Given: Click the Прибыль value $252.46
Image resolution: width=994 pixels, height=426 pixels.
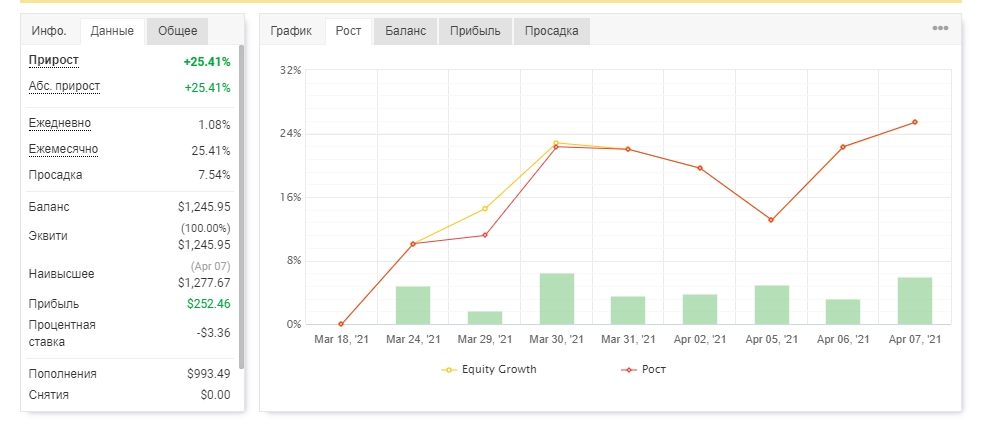Looking at the screenshot, I should pyautogui.click(x=209, y=304).
